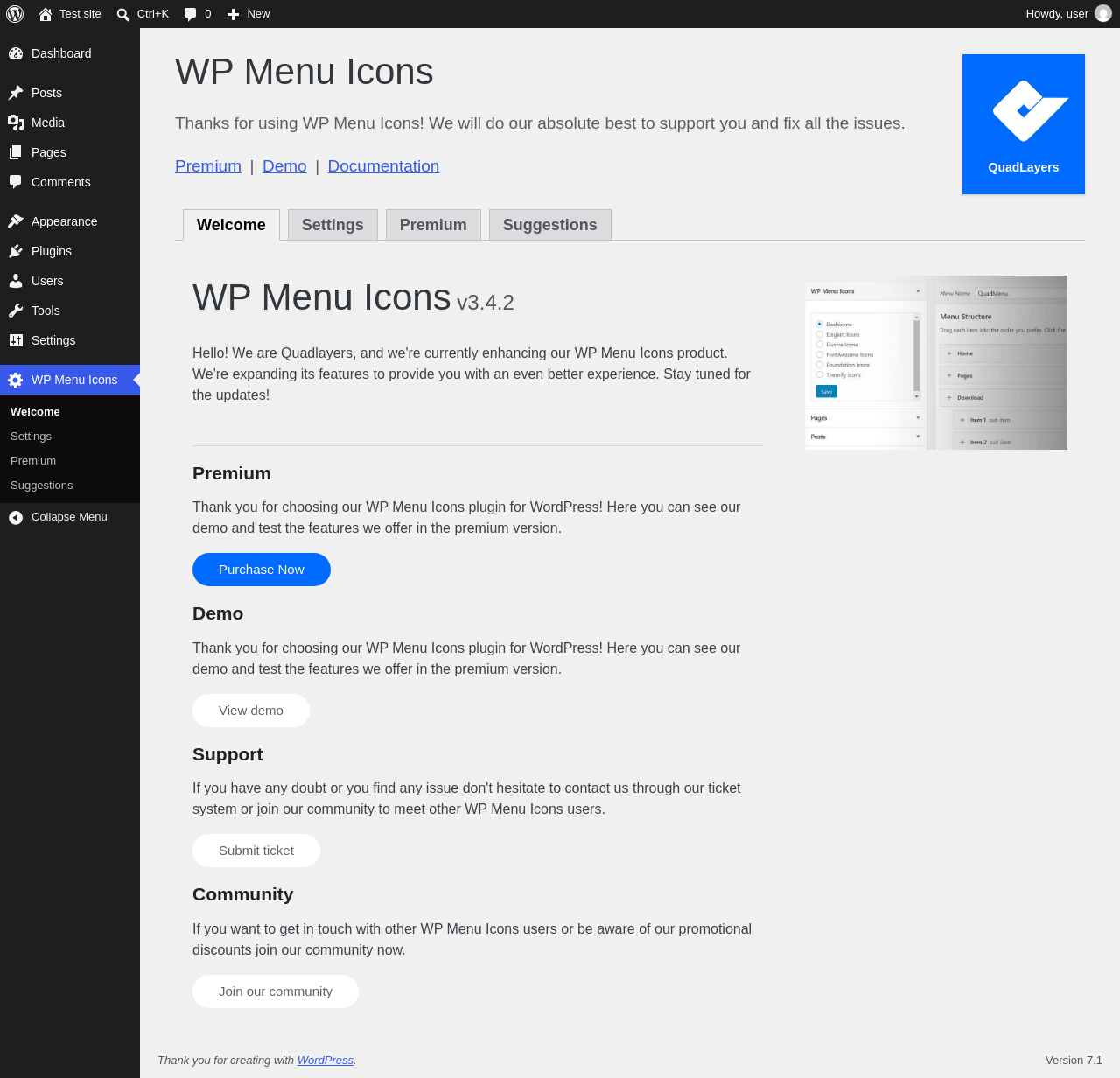
Task: Follow the WordPress footer link
Action: [x=325, y=1060]
